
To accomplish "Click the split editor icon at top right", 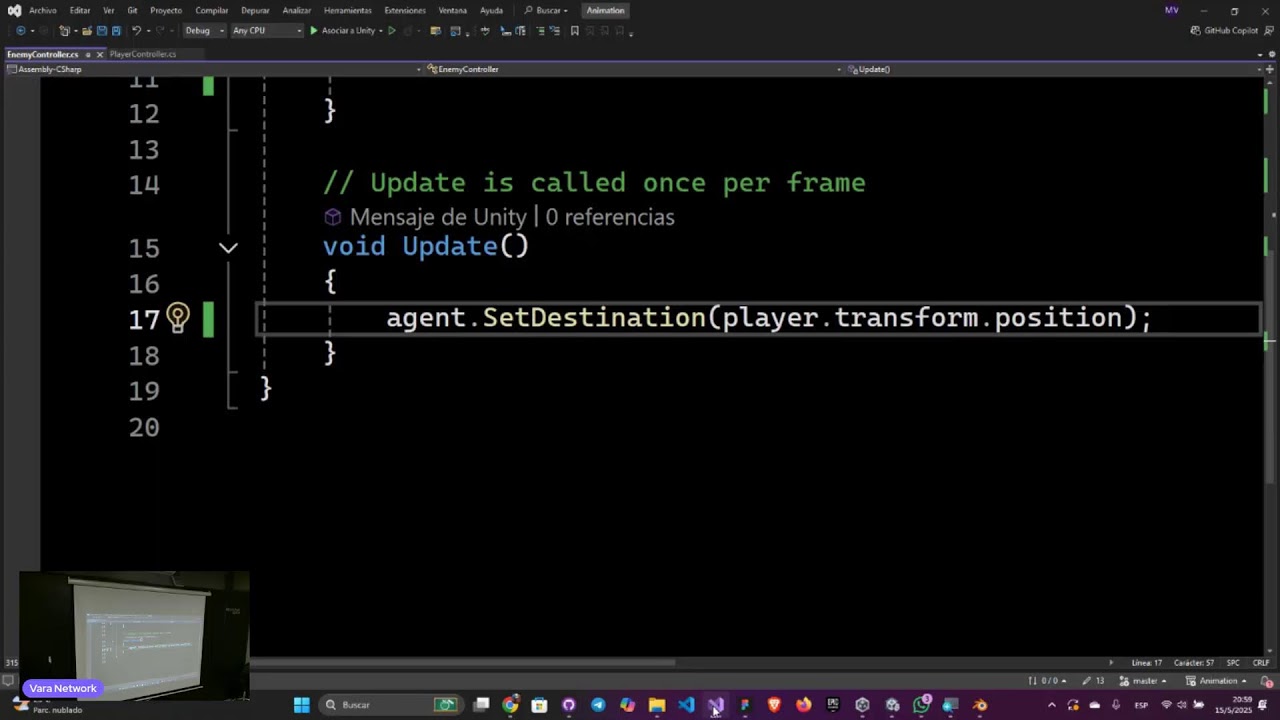I will (1270, 69).
